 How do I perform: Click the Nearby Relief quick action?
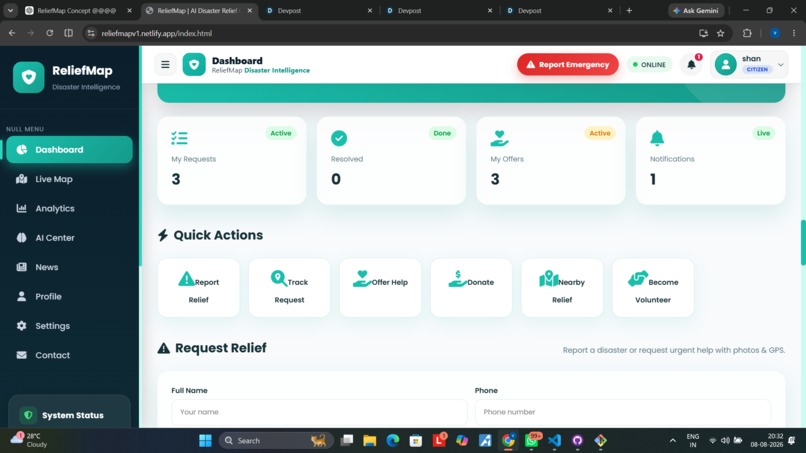(562, 287)
